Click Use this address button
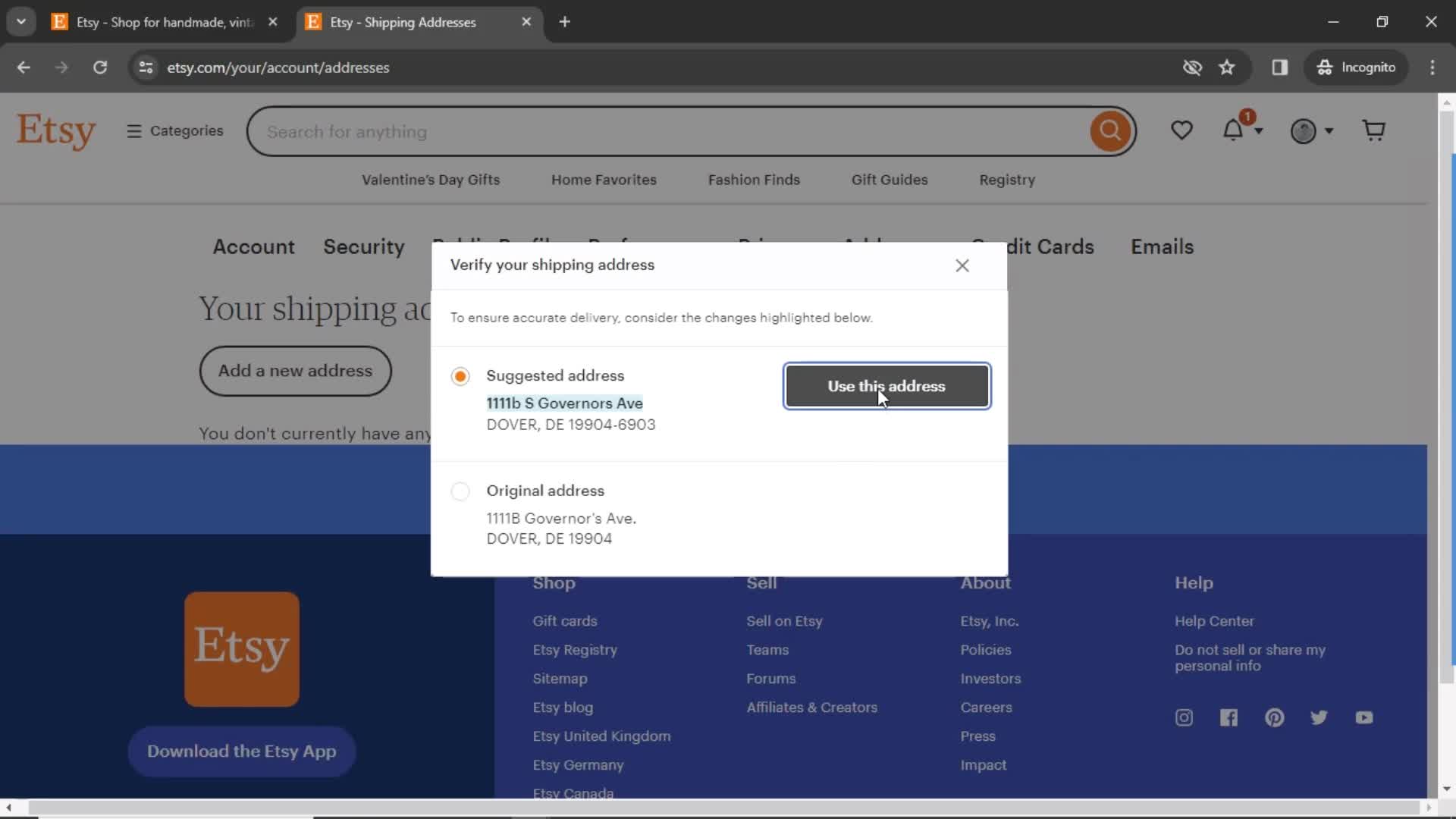 point(886,386)
